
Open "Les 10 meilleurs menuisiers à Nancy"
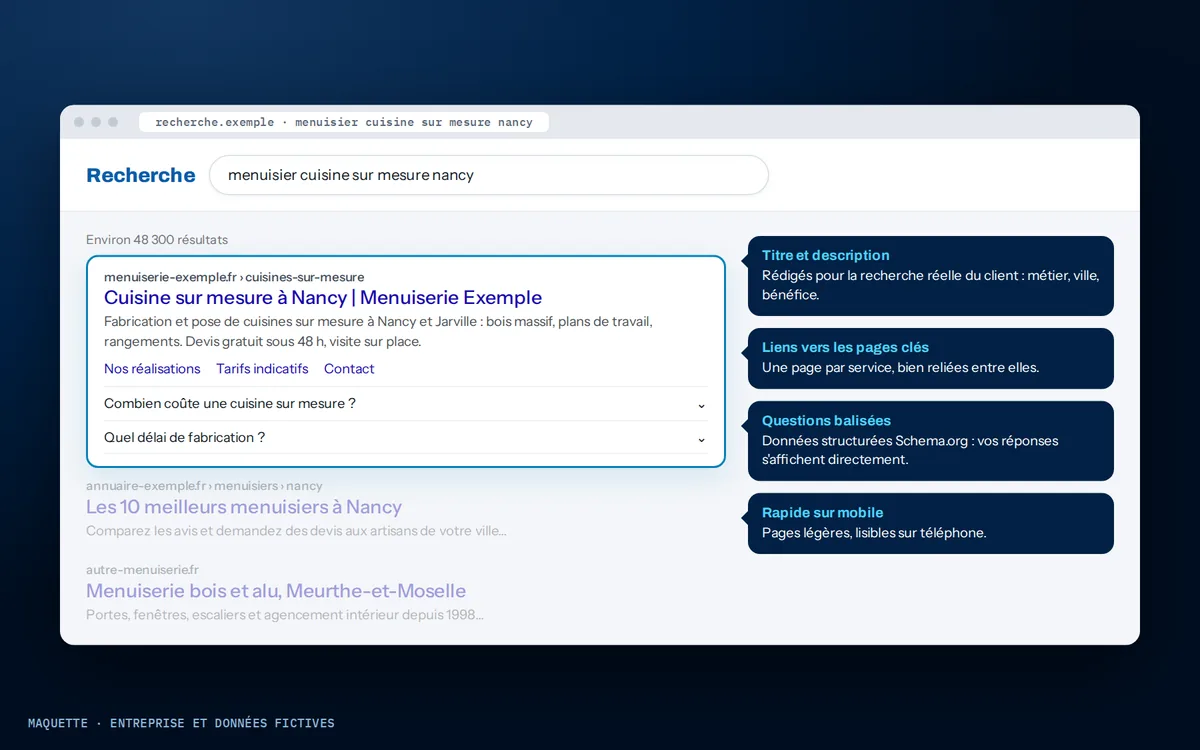coord(244,507)
